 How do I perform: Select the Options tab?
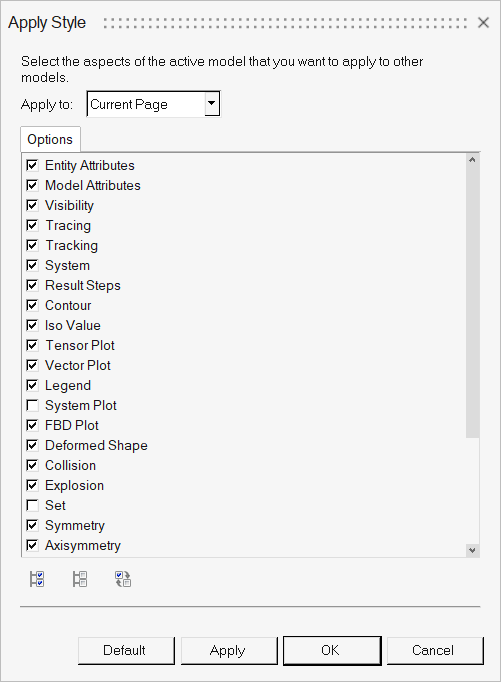pyautogui.click(x=50, y=139)
